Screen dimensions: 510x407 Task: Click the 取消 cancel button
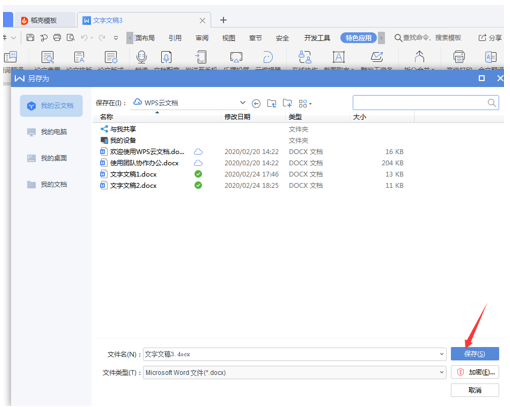pyautogui.click(x=475, y=390)
